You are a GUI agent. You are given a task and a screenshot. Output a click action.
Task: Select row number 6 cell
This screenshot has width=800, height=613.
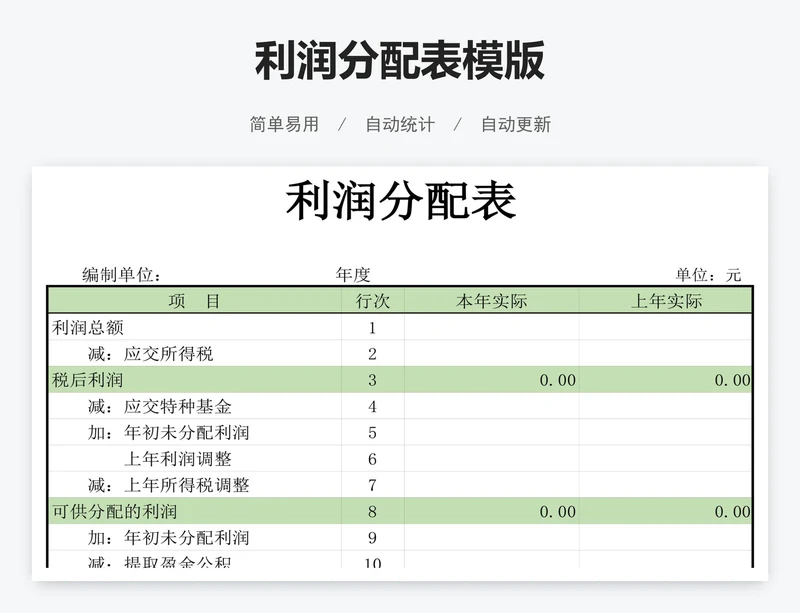point(372,459)
